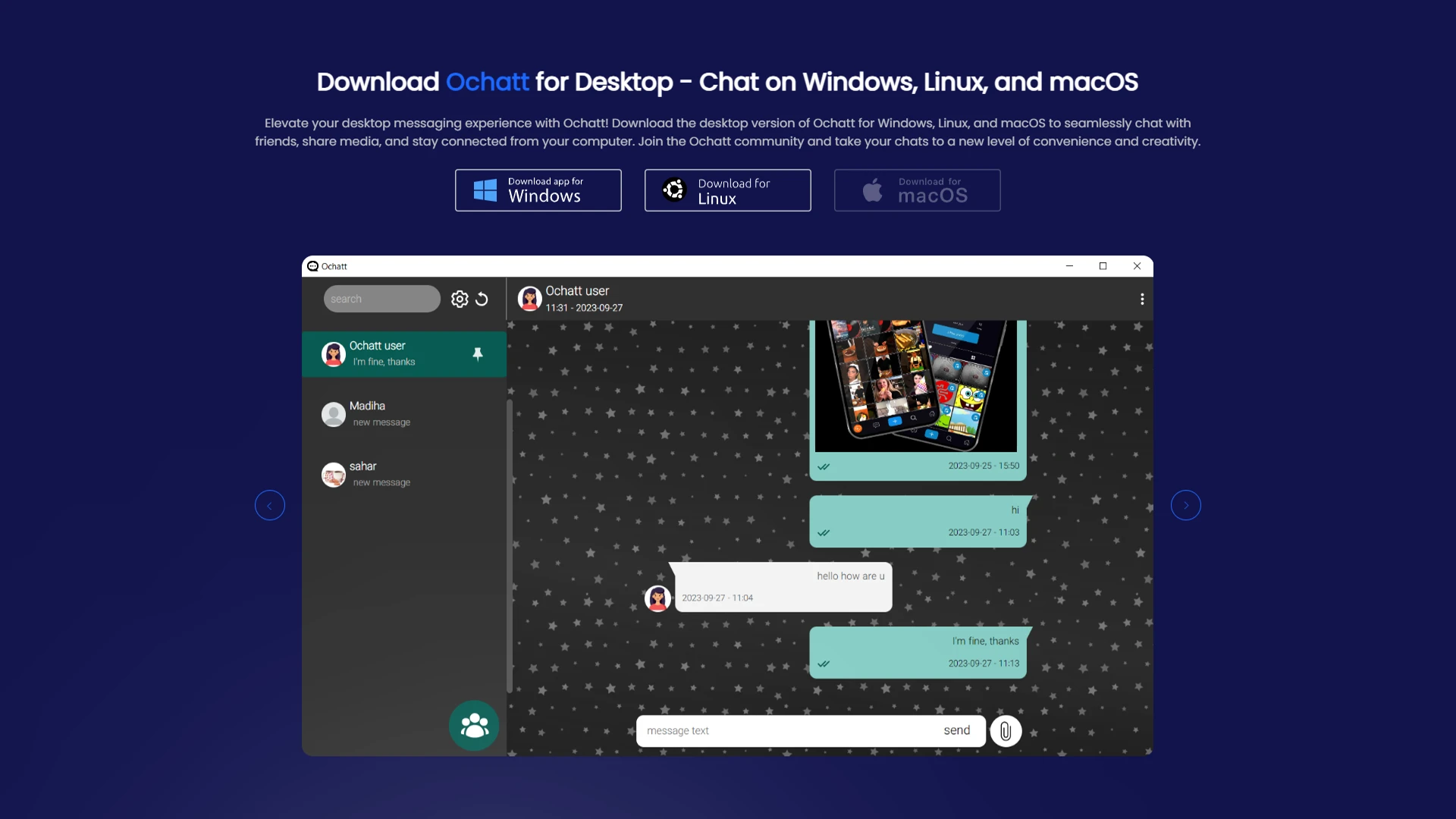Click Madiha's avatar in the chat list
Image resolution: width=1456 pixels, height=819 pixels.
click(x=334, y=414)
